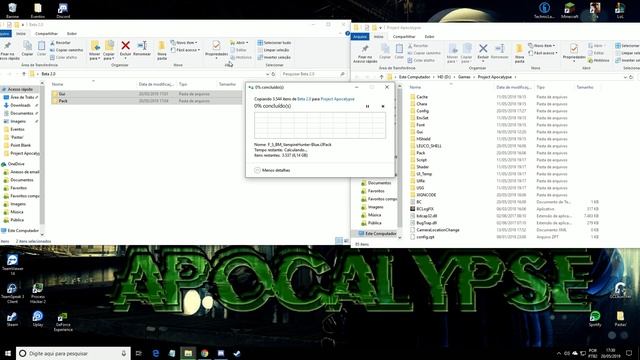Image resolution: width=640 pixels, height=360 pixels.
Task: Select Downloads in Beta 2.0 navigation pane
Action: (20, 105)
